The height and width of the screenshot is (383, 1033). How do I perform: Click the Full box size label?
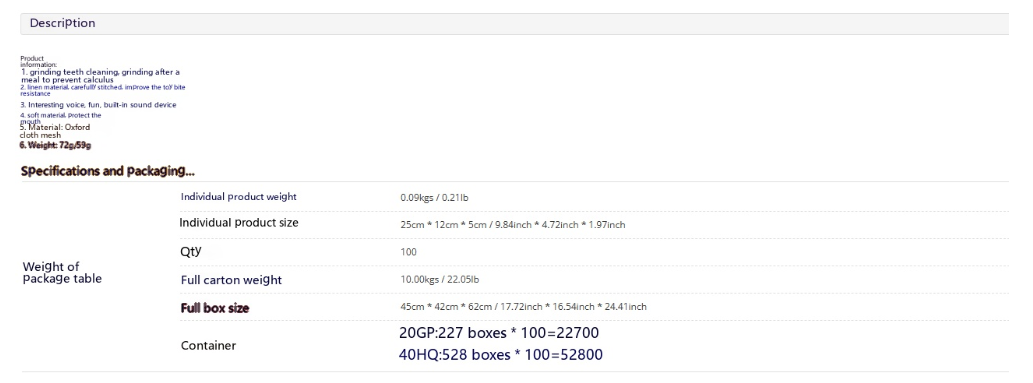(x=215, y=308)
